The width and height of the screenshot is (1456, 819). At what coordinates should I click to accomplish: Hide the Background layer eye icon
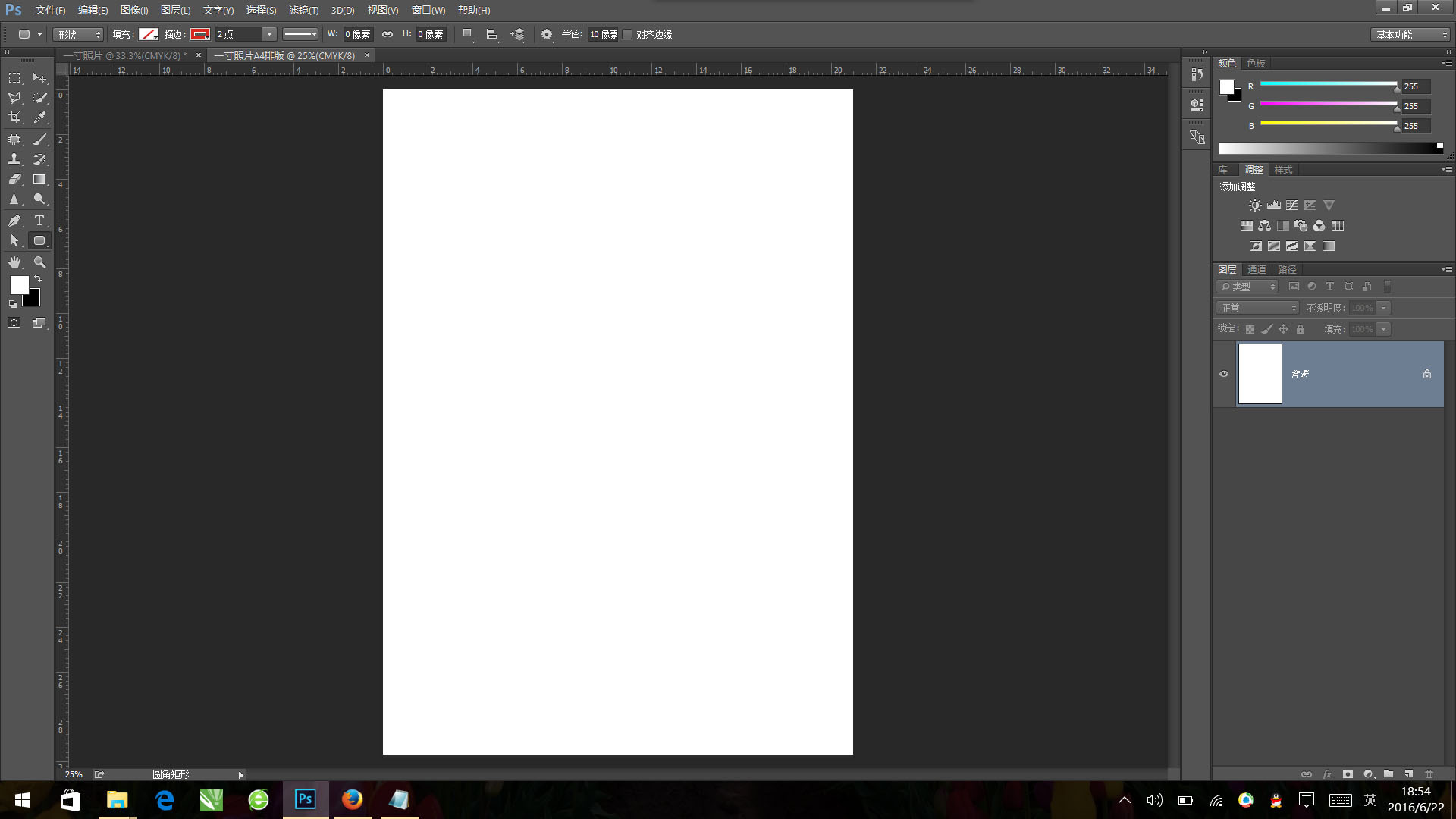click(1224, 374)
